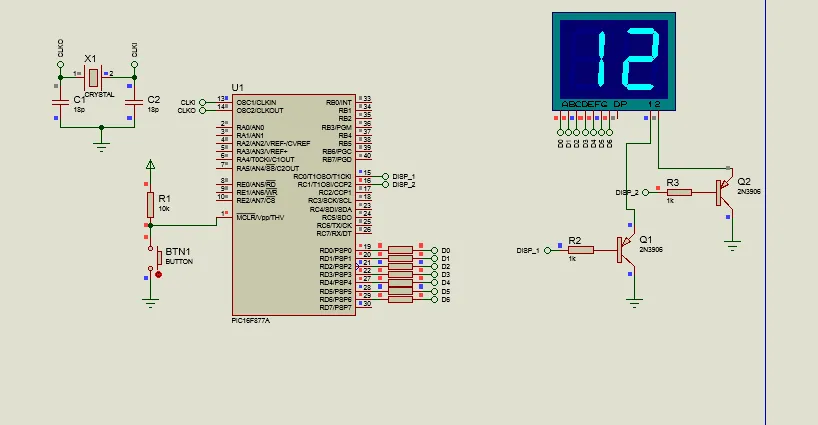Select transistor Q2 2N3906
Screen dimensions: 818x425
[725, 192]
